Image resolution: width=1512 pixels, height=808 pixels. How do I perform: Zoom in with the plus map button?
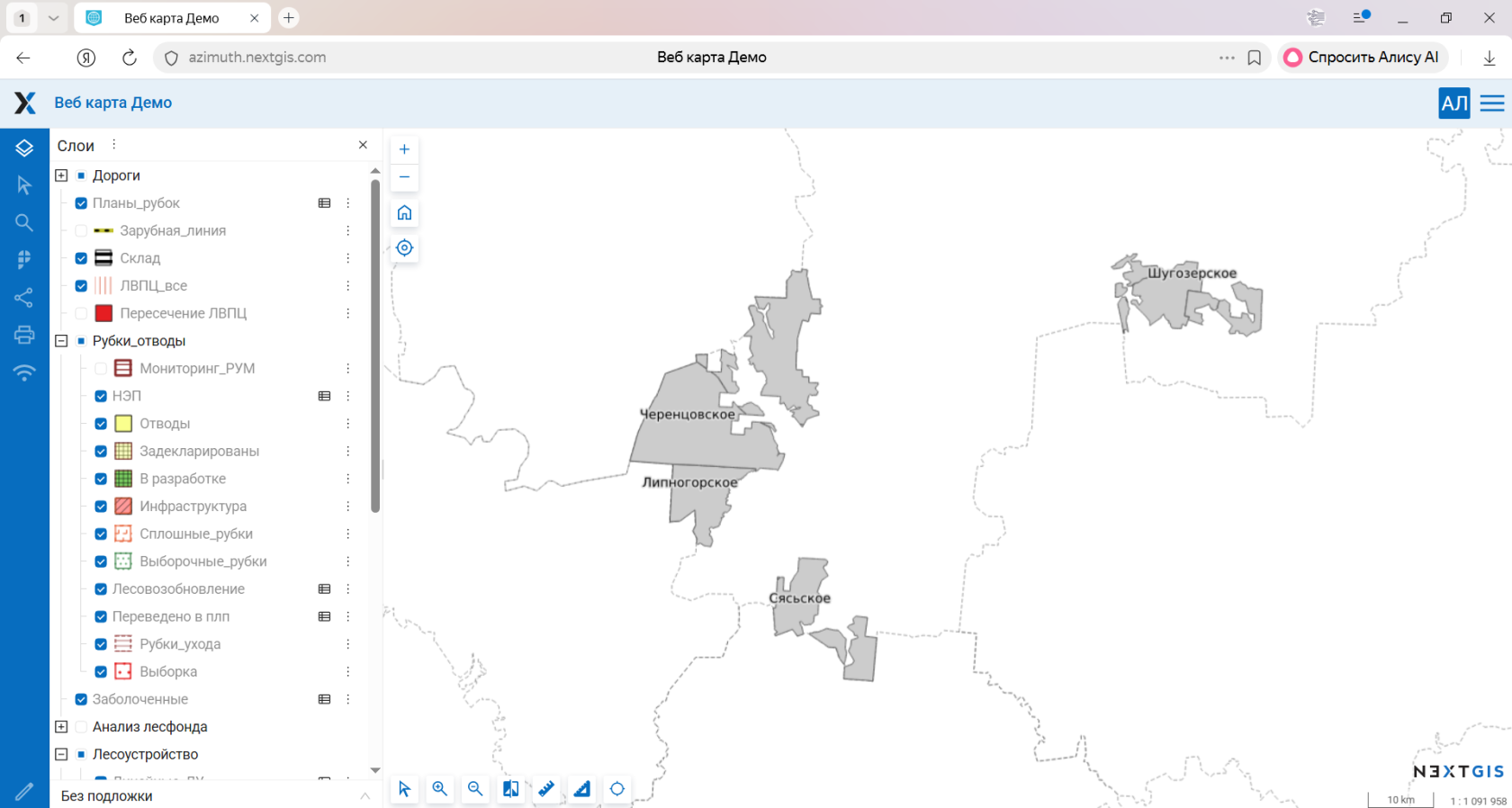point(404,149)
